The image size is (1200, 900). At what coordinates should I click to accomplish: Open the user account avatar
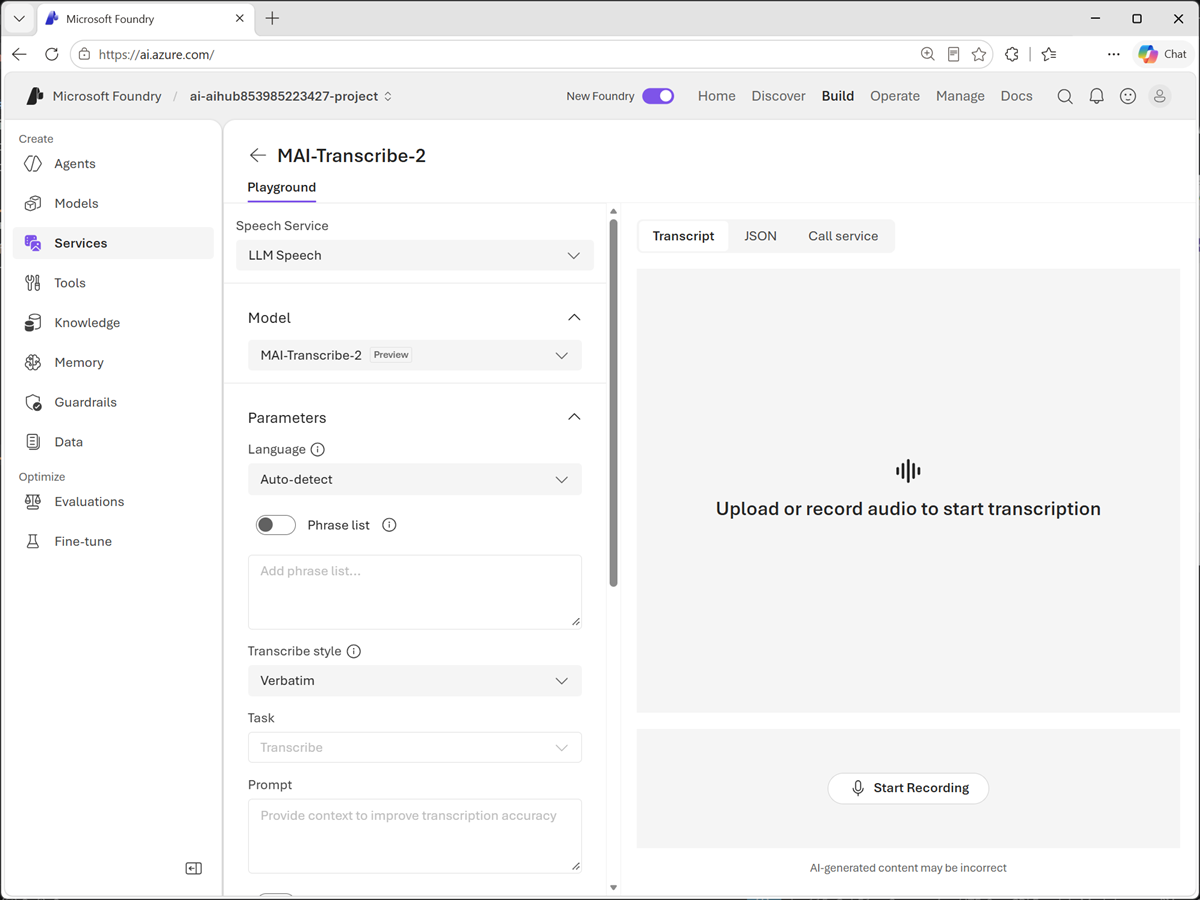[1160, 96]
